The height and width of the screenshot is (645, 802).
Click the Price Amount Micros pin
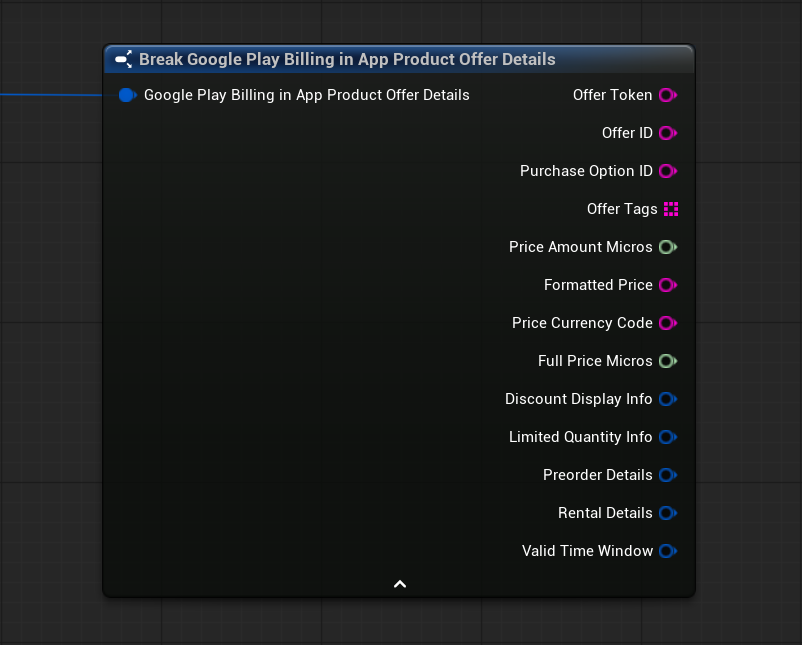(668, 247)
